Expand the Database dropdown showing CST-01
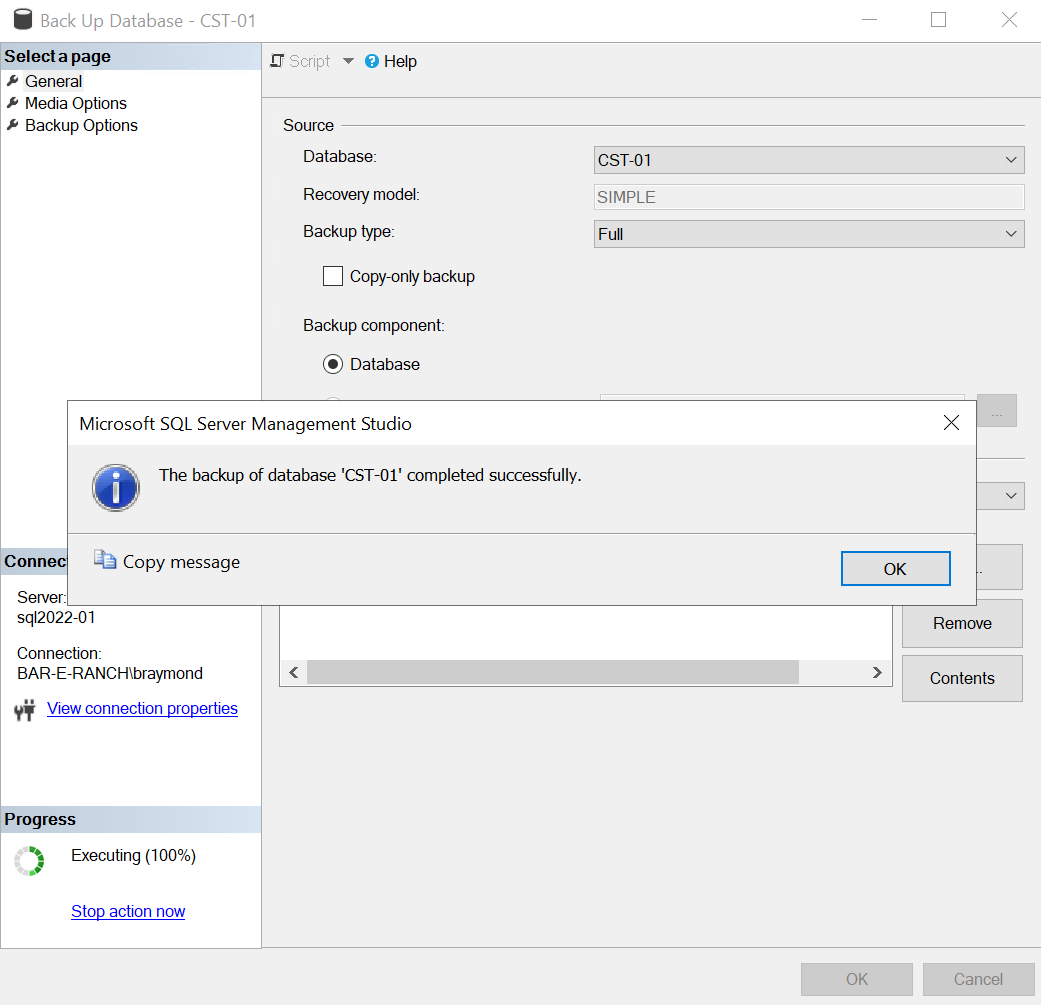This screenshot has height=1005, width=1041. 808,160
